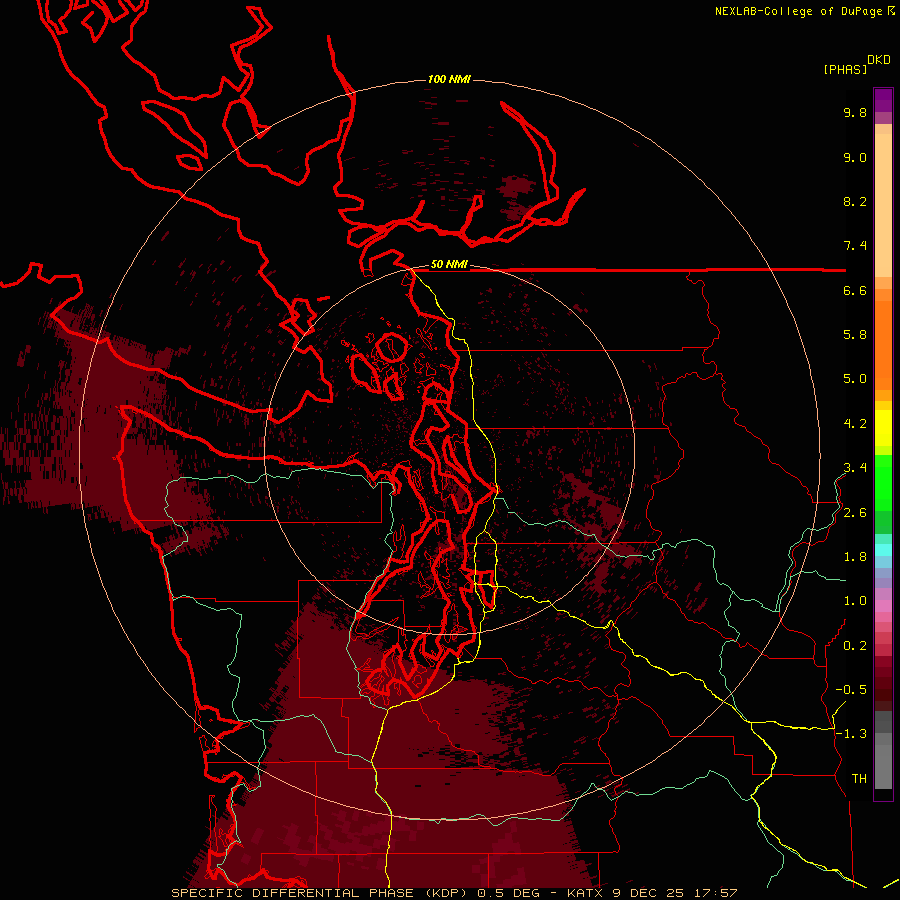This screenshot has width=900, height=900.
Task: Click the -1.3 scale label
Action: pyautogui.click(x=851, y=734)
